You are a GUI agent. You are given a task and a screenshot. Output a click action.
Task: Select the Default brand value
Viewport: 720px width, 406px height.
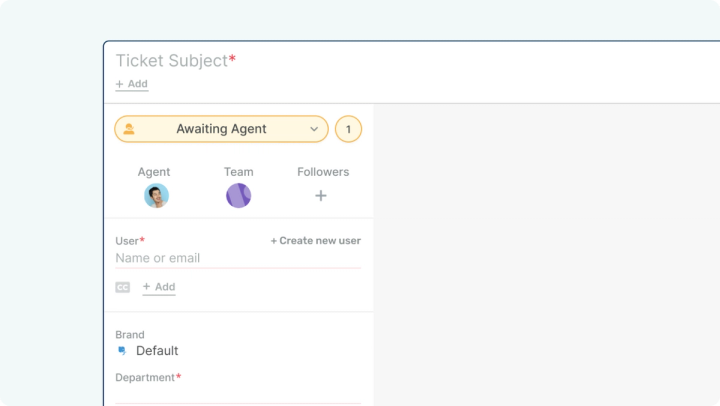click(157, 351)
